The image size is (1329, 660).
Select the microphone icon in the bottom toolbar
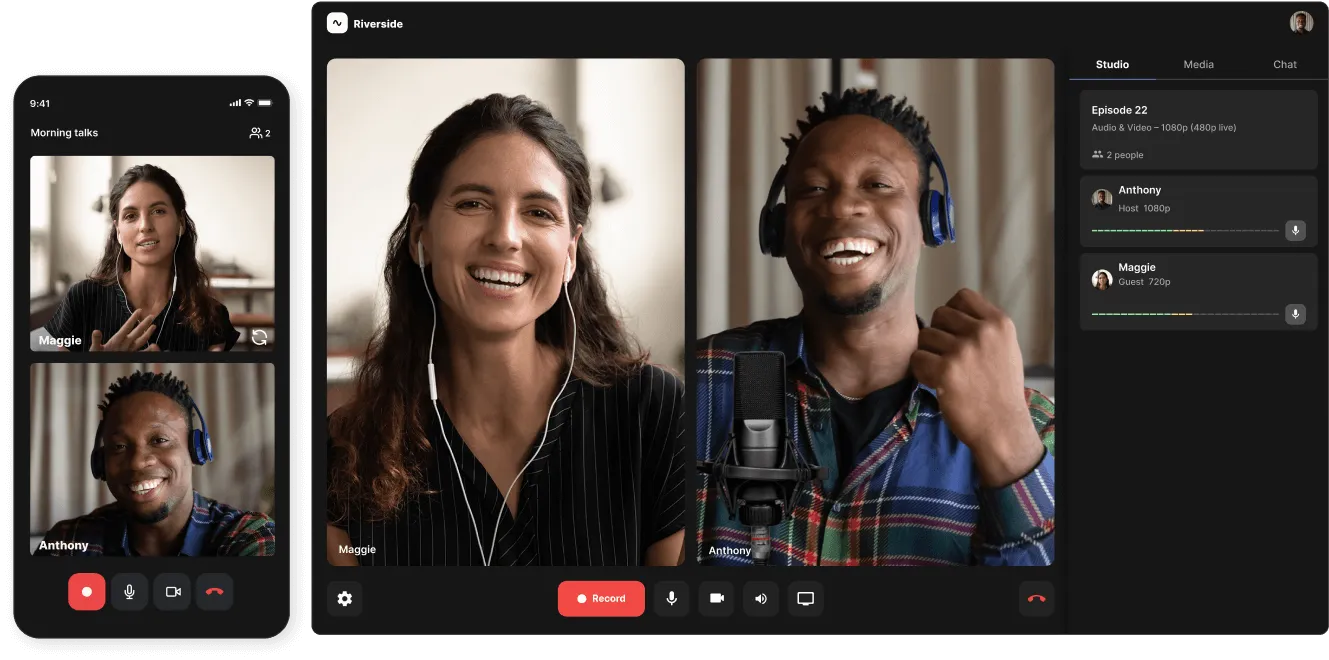coord(671,598)
